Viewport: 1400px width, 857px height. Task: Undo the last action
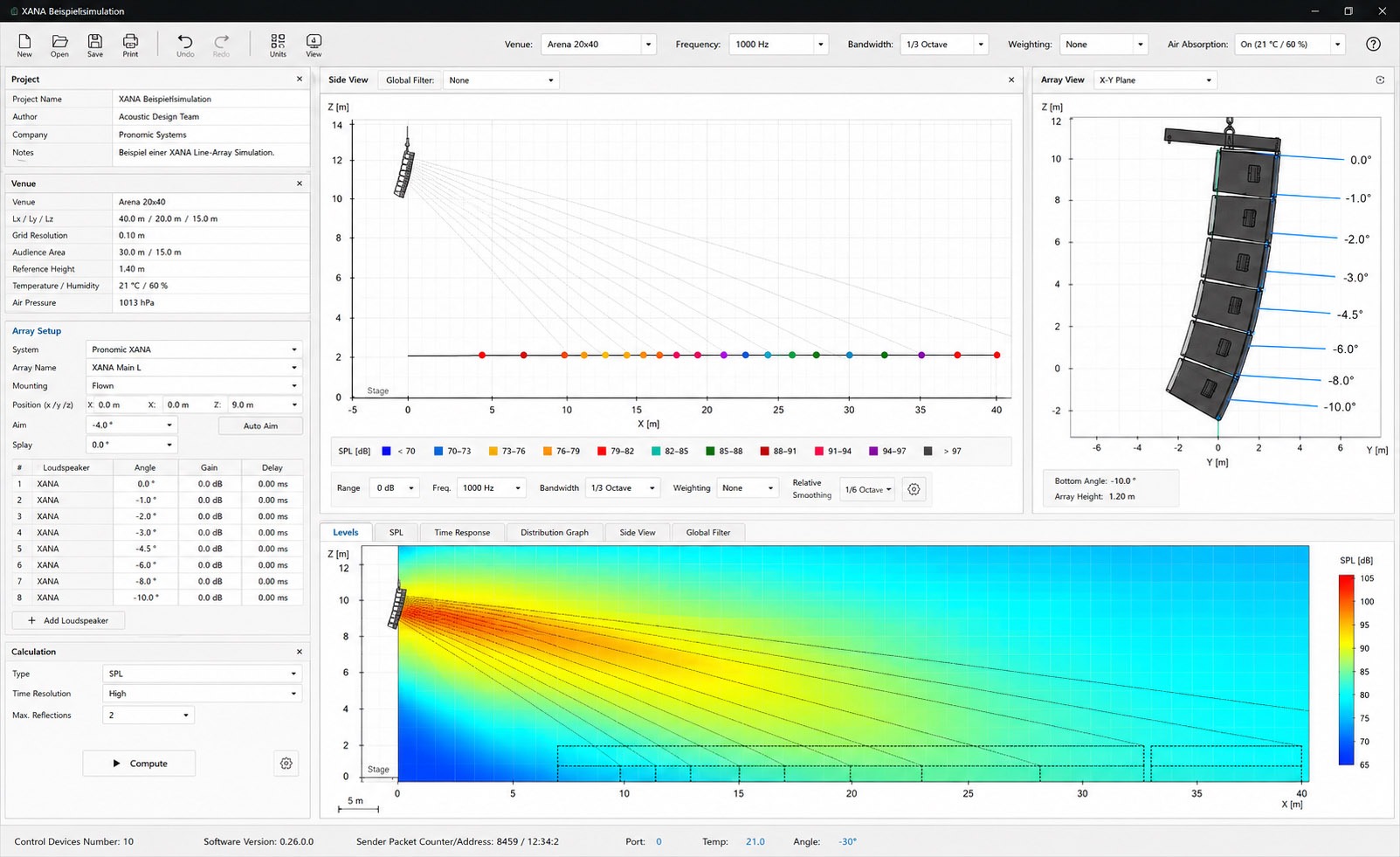tap(185, 45)
